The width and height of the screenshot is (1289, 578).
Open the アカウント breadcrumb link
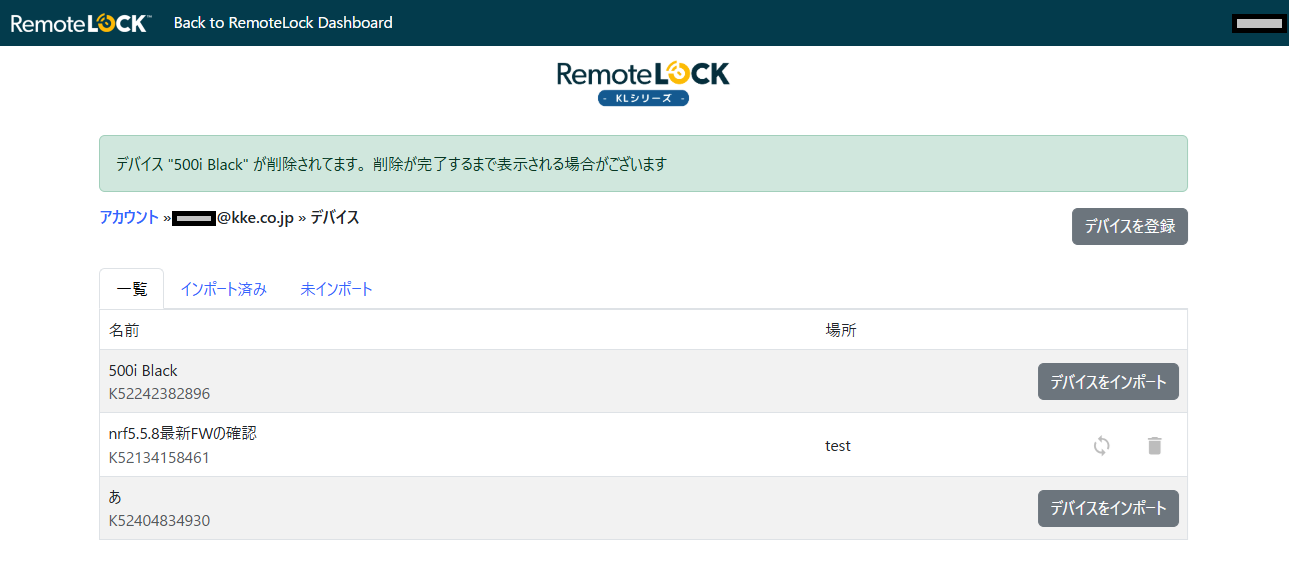(x=129, y=217)
